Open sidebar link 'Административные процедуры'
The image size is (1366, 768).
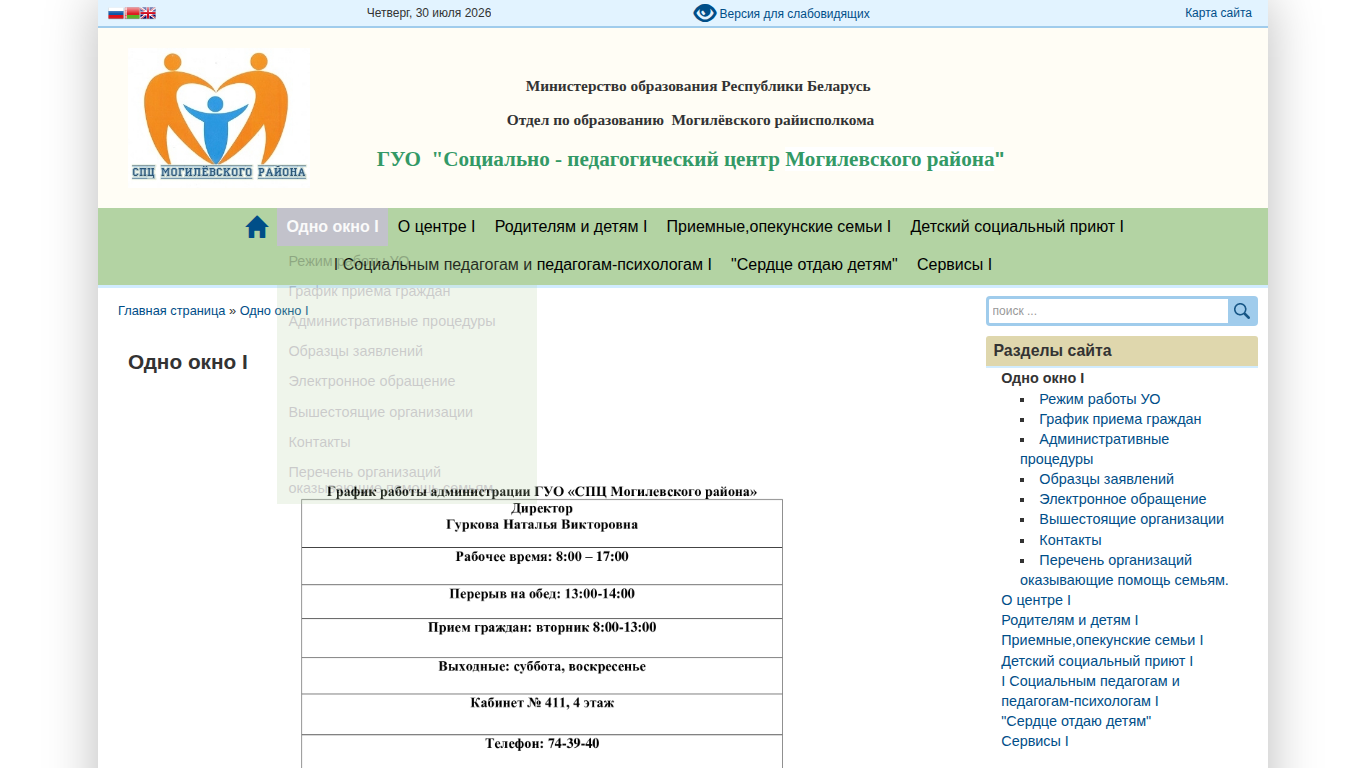point(1094,449)
